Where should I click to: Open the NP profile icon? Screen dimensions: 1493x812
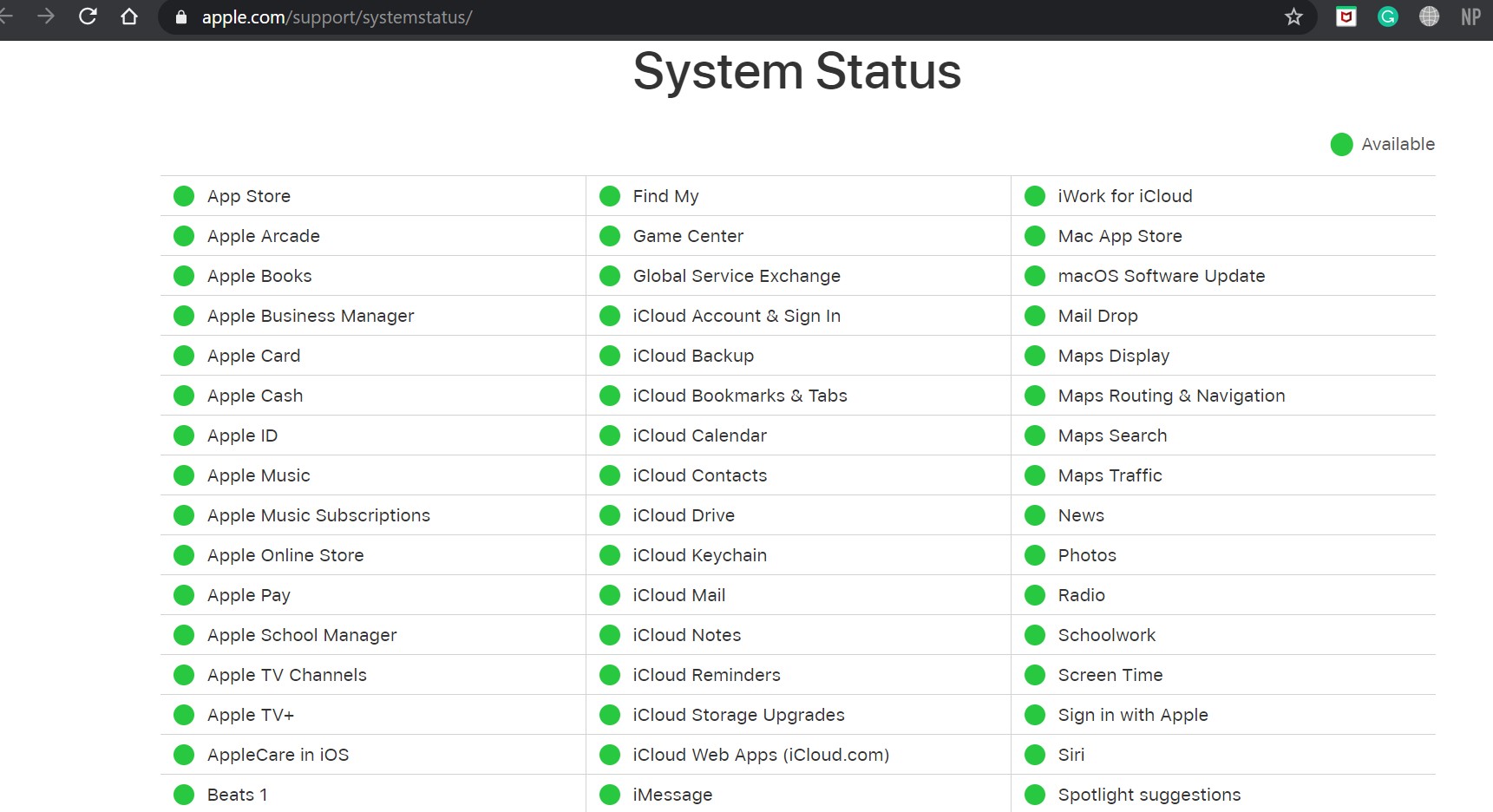tap(1470, 16)
